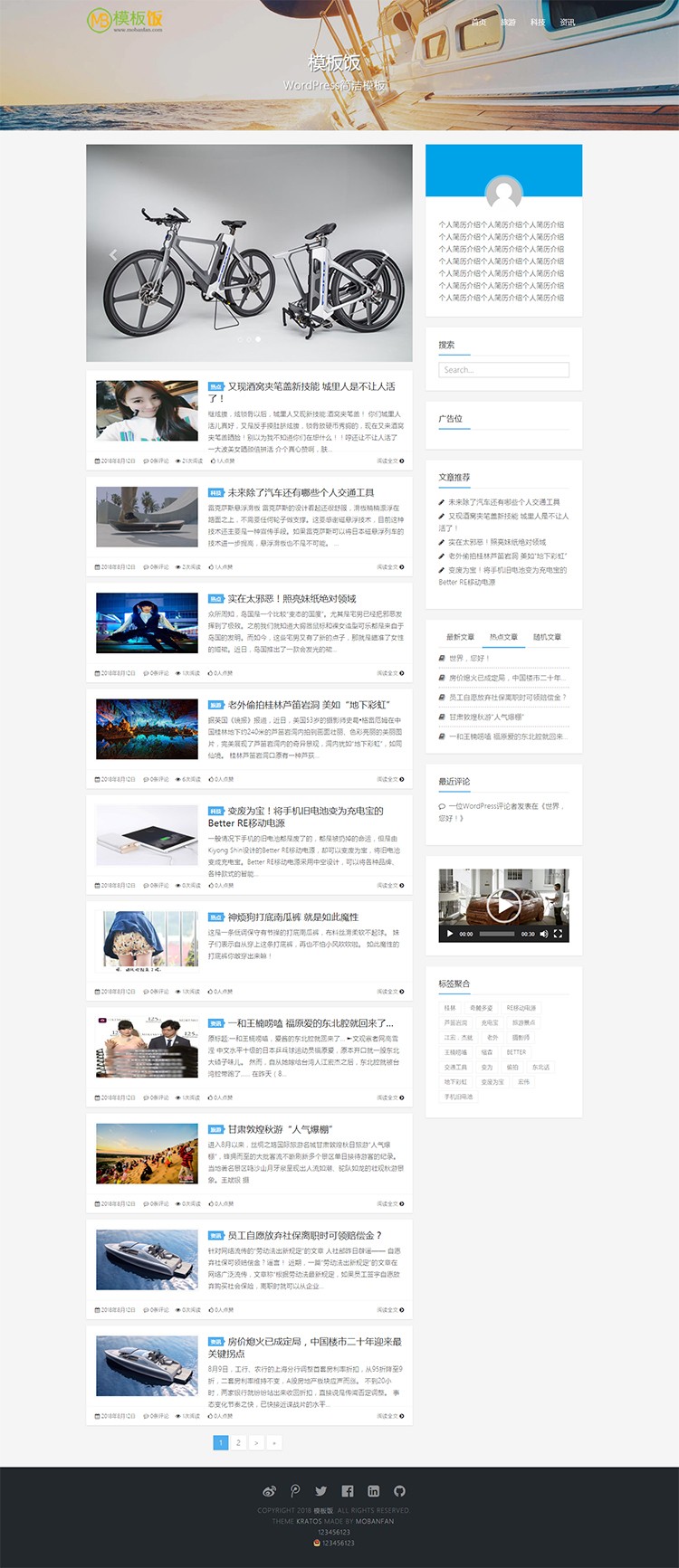Switch to 热点文章 tab

(x=503, y=637)
